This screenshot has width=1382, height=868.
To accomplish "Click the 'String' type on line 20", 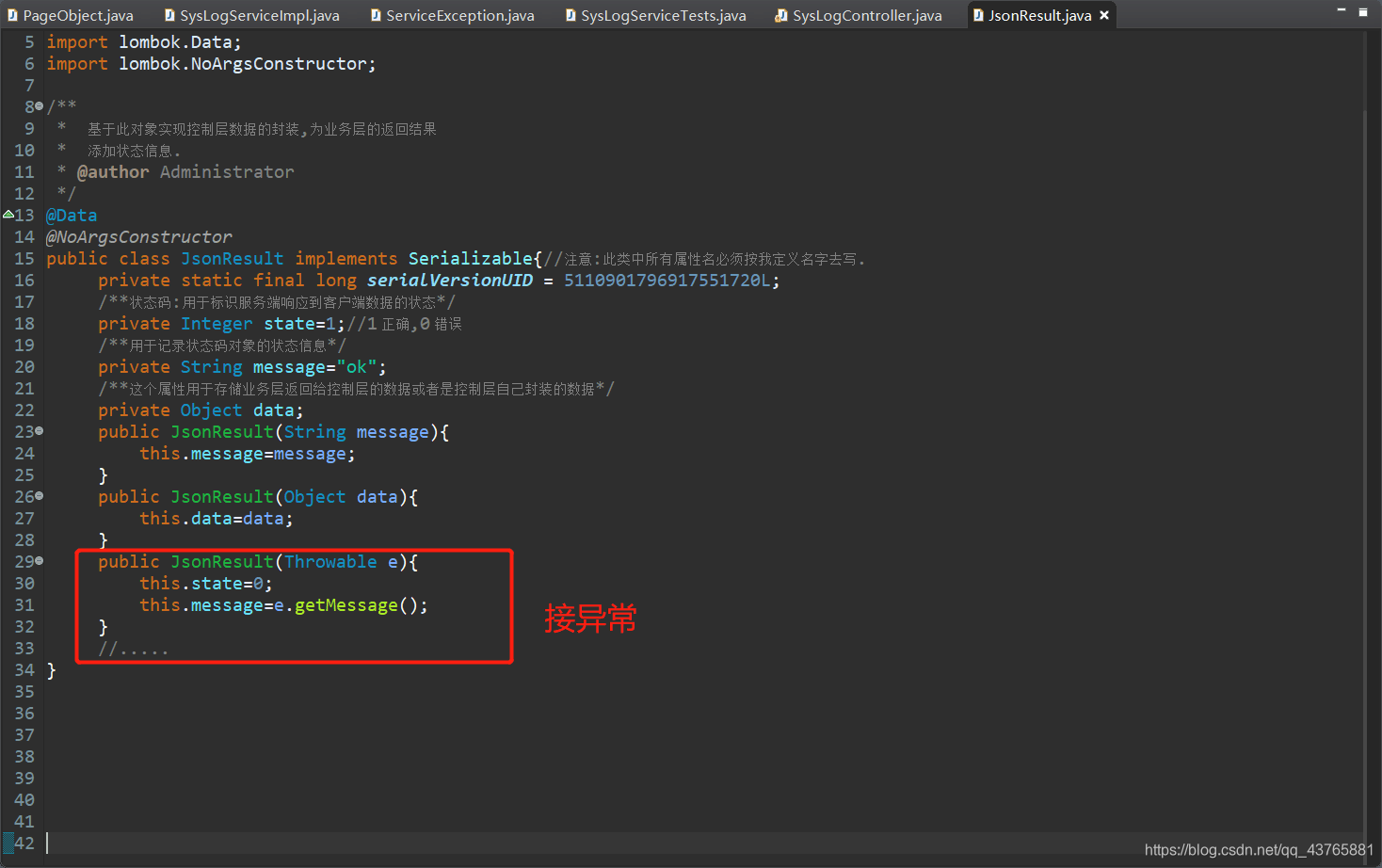I will pos(211,367).
